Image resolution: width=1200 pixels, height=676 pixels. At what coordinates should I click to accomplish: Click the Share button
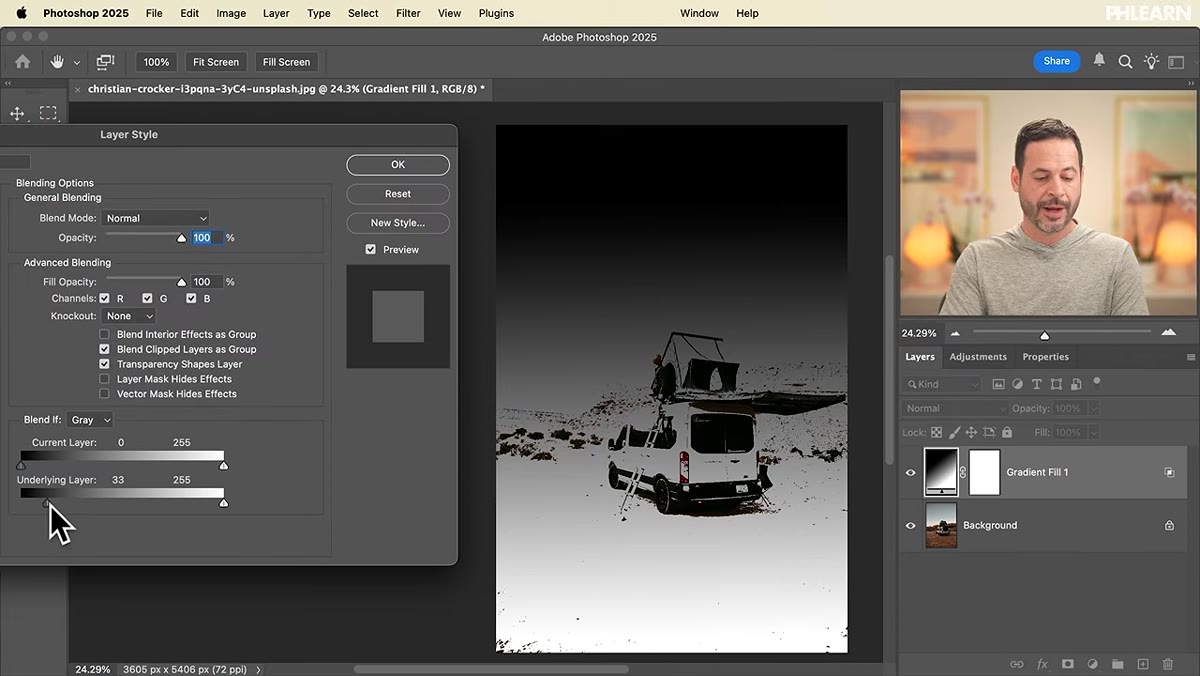[x=1057, y=61]
